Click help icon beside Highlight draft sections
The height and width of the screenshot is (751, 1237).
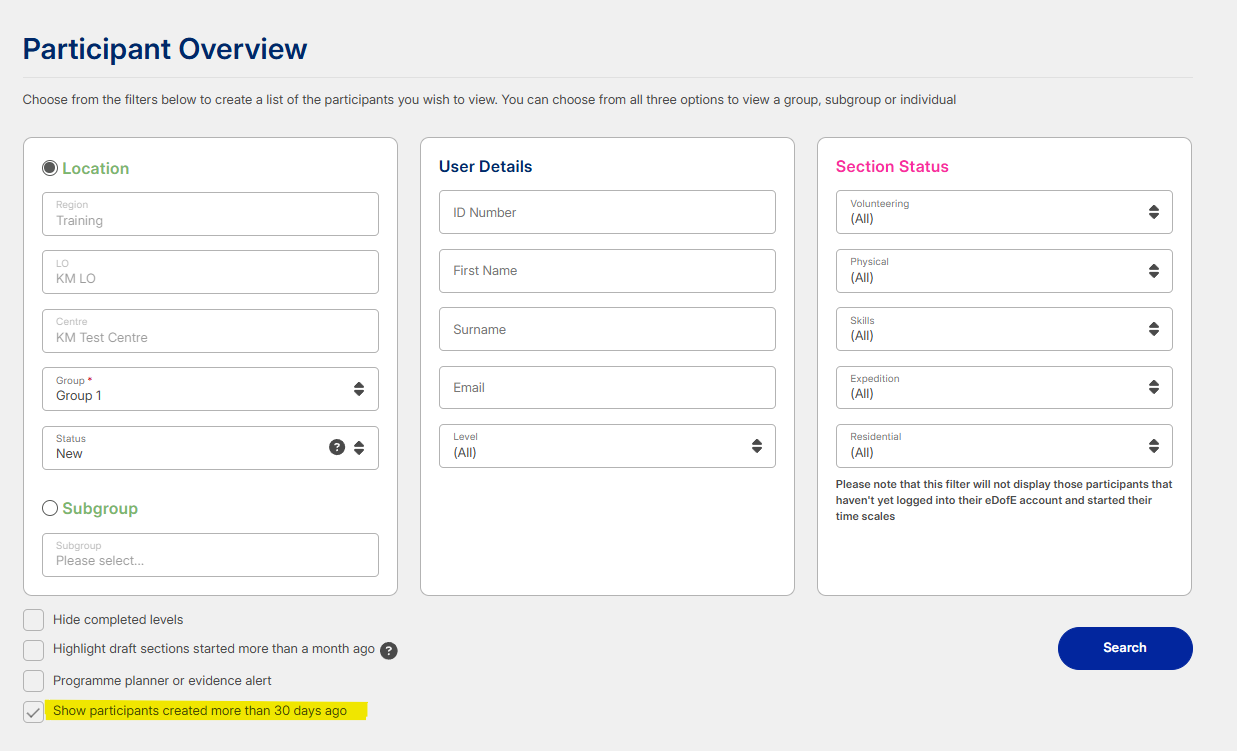389,650
